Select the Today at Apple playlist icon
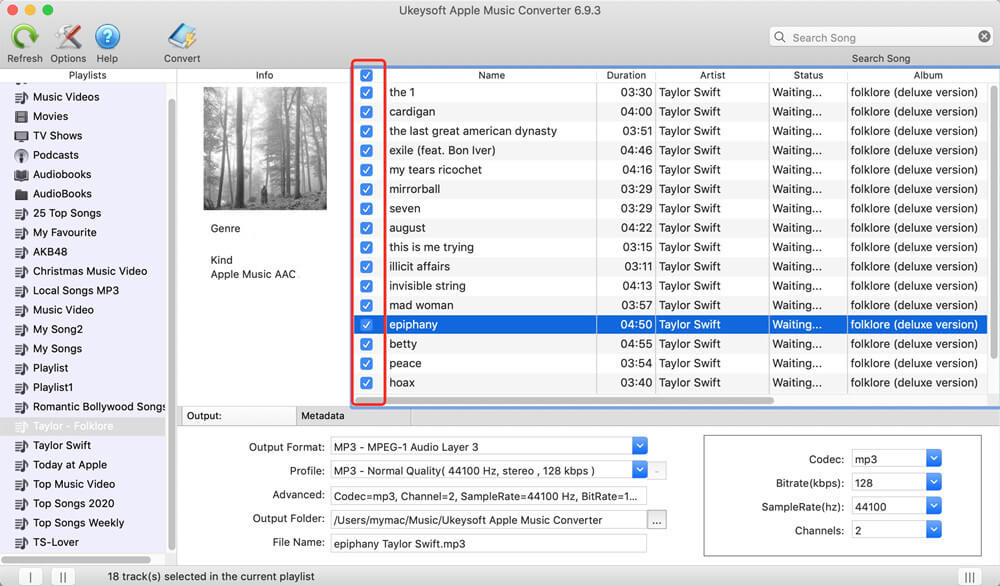Screen dimensions: 1000x586 (21, 465)
